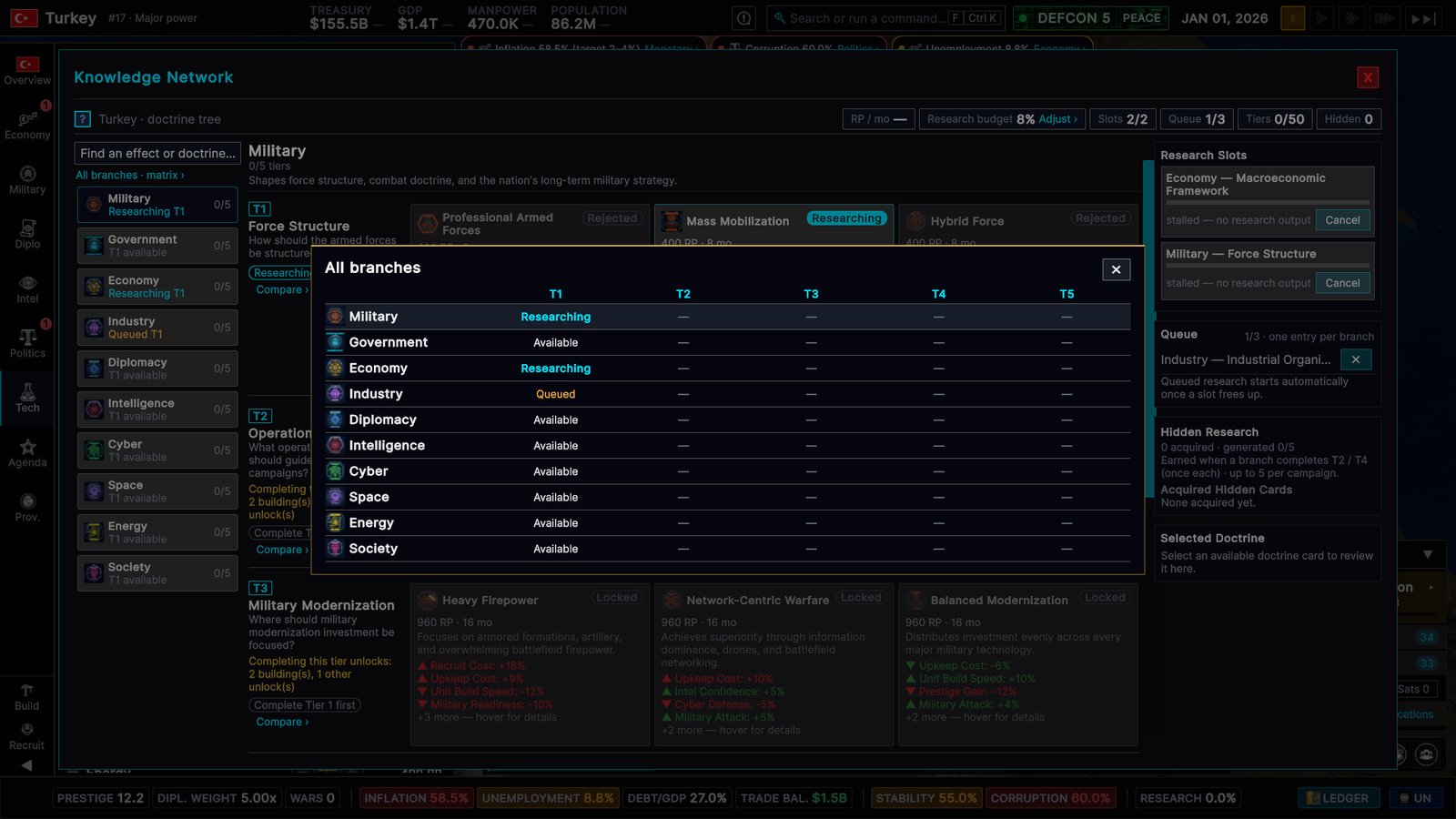Viewport: 1456px width, 819px height.
Task: Set triple game speed
Action: pyautogui.click(x=1384, y=18)
